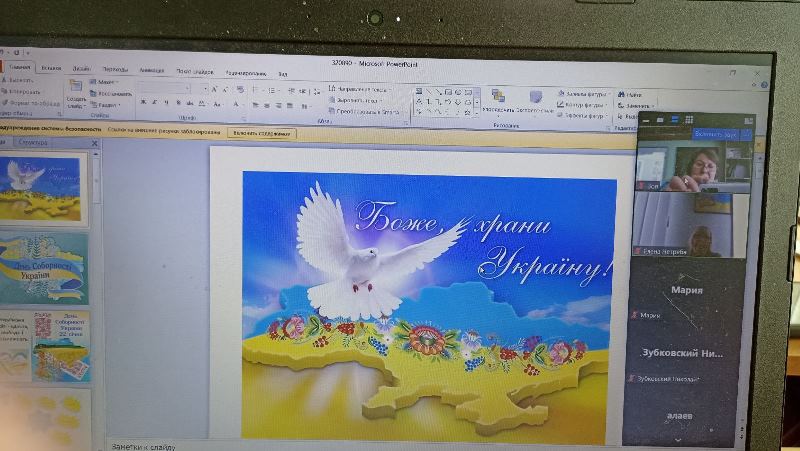Viewport: 800px width, 451px height.
Task: Click the increase font size icon
Action: point(215,90)
